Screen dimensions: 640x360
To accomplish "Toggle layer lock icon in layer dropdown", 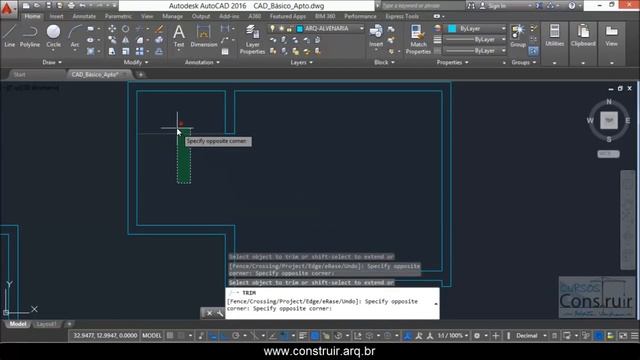I will coord(289,29).
